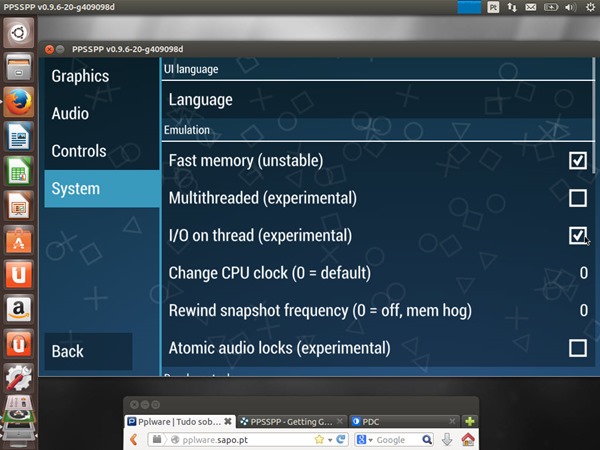Switch to PPSSPP - Getting G... tab
This screenshot has height=450, width=600.
(292, 422)
